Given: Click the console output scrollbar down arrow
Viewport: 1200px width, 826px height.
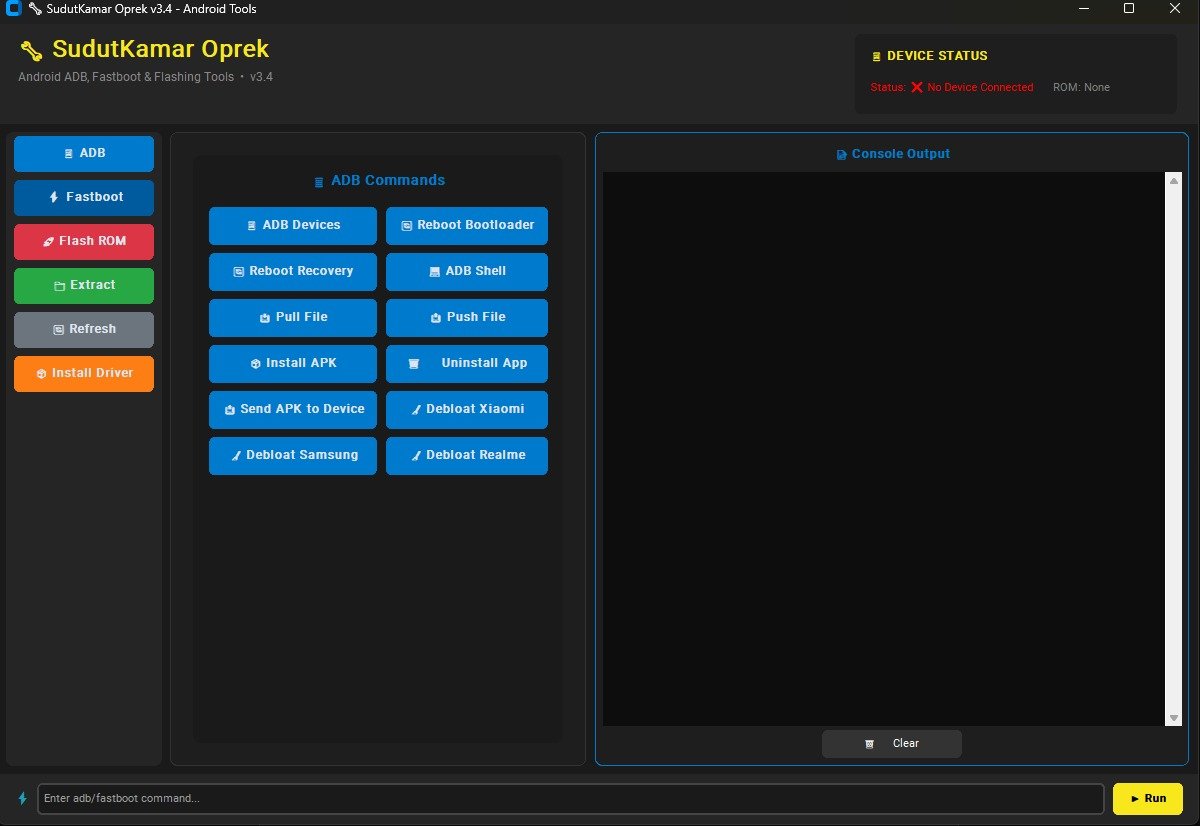Looking at the screenshot, I should (1171, 717).
